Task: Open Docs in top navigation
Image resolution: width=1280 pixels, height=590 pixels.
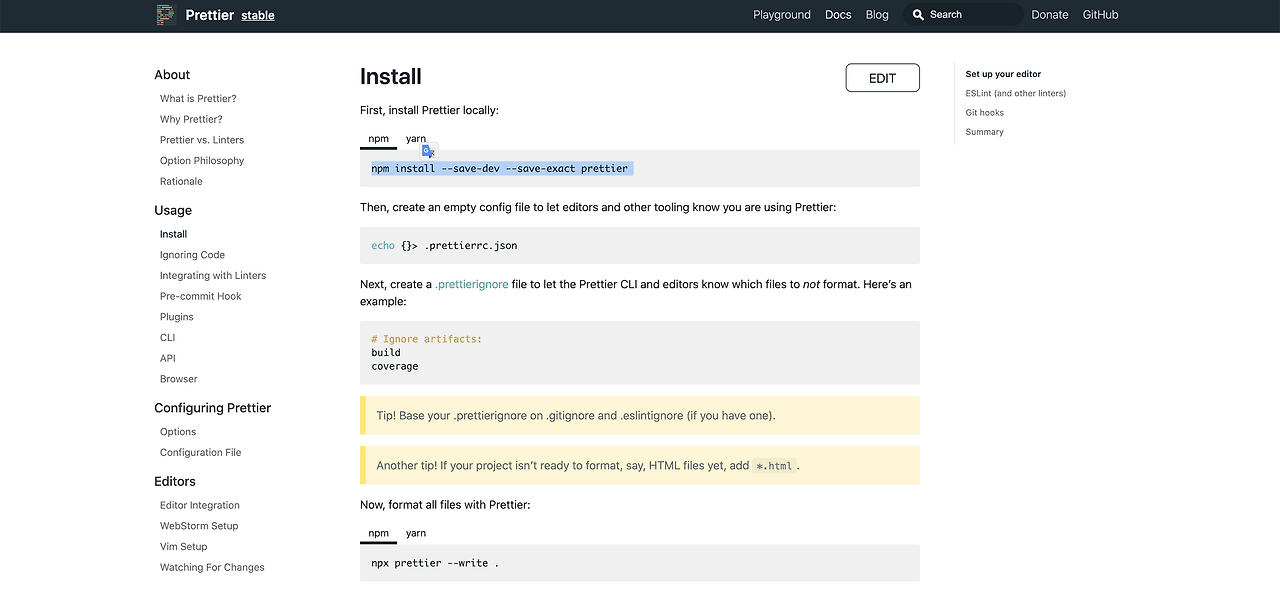Action: 838,15
